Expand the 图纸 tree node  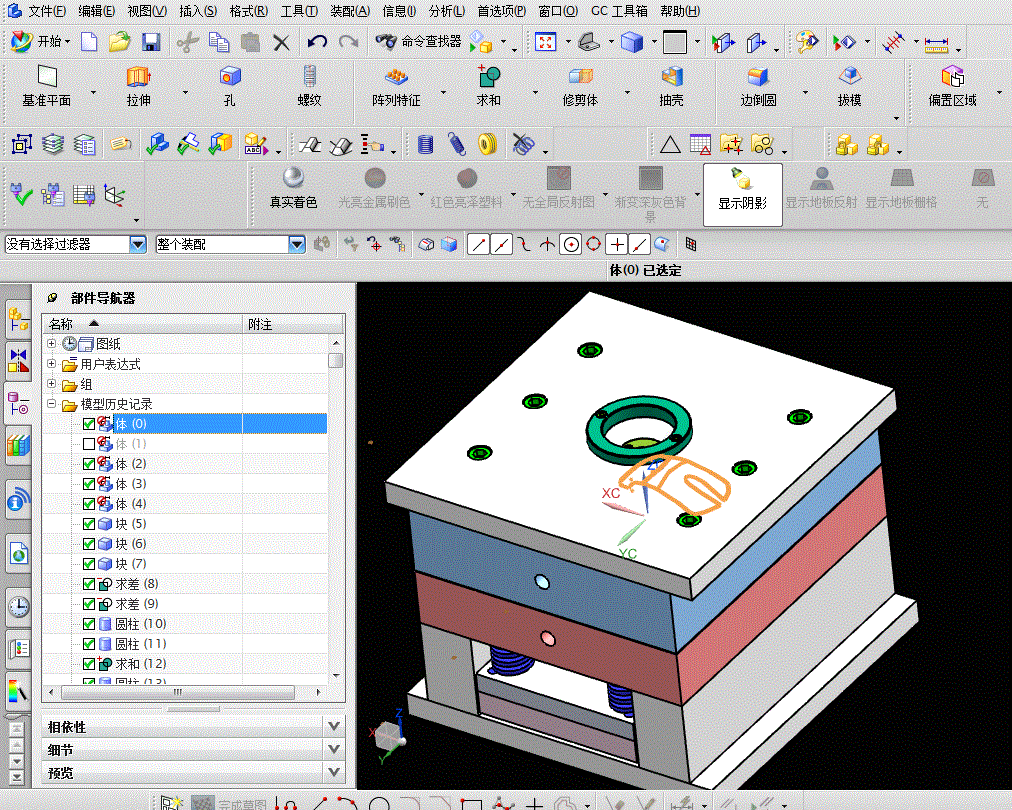click(x=52, y=343)
